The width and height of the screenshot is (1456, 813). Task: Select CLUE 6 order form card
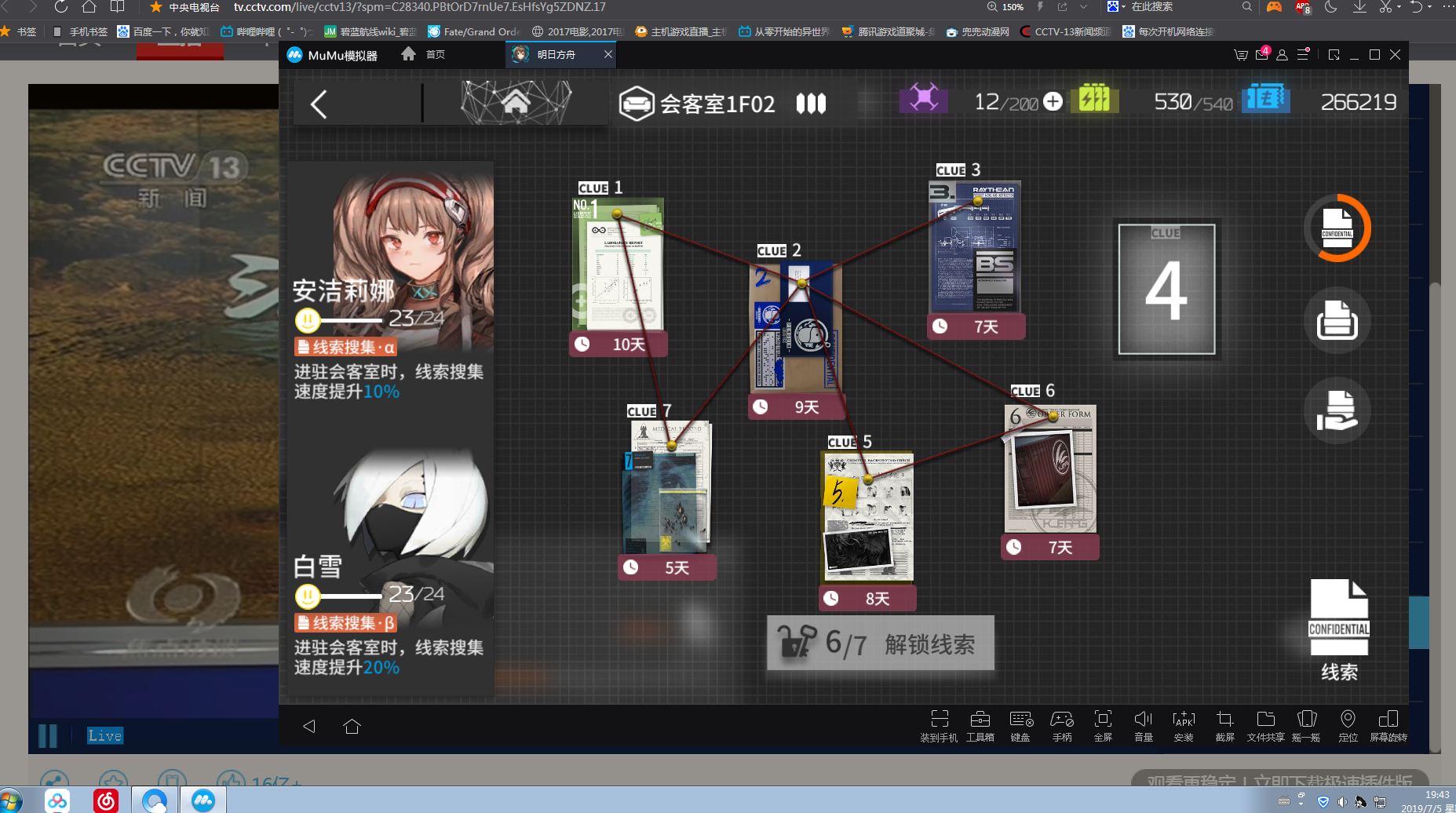click(1050, 468)
